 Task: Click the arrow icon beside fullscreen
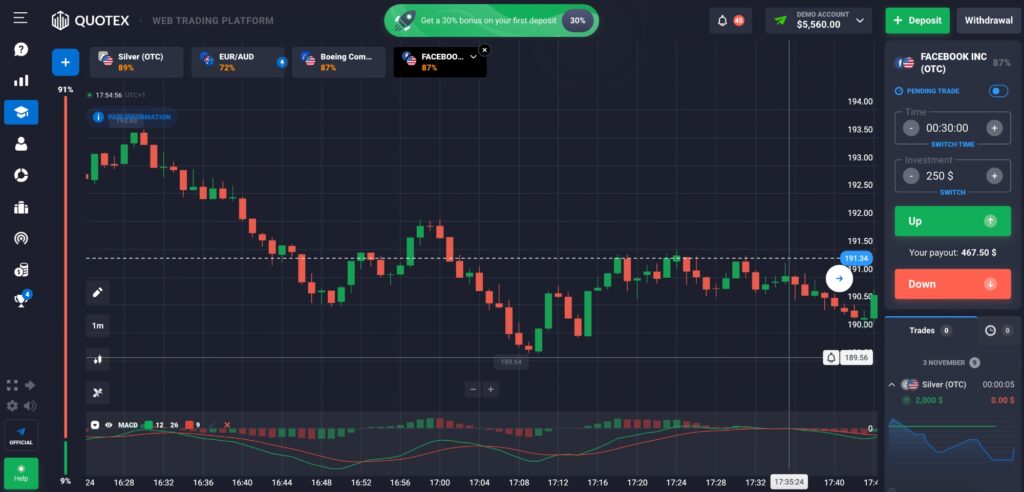(x=29, y=385)
